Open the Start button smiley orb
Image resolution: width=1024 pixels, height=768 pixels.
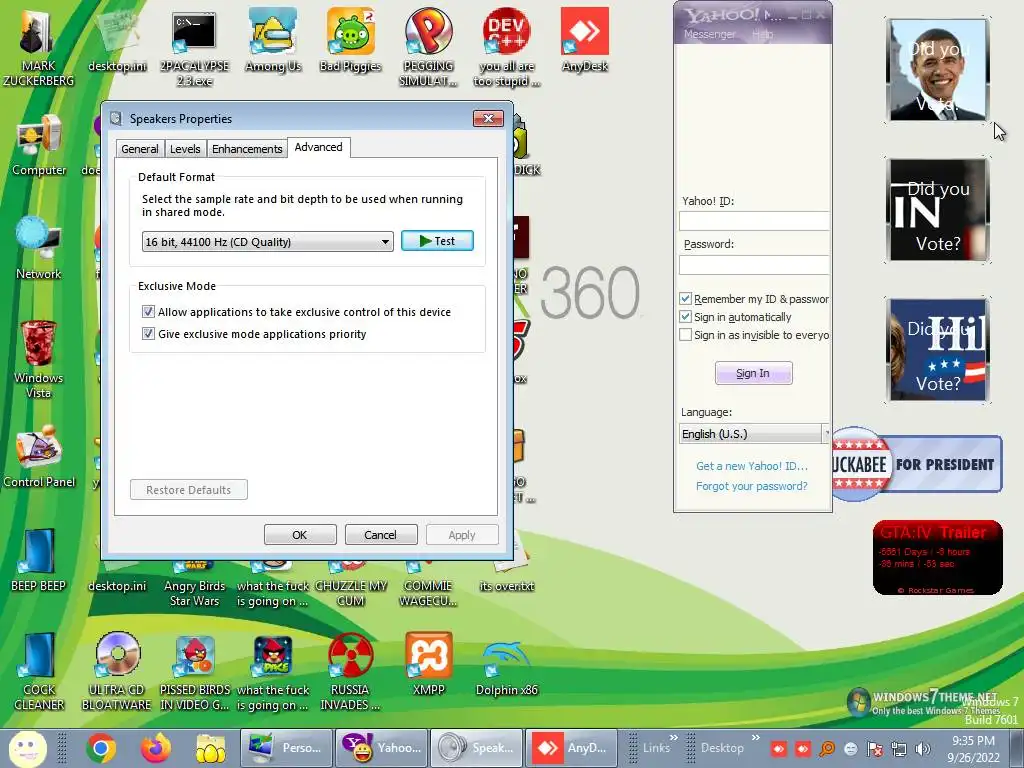click(27, 748)
